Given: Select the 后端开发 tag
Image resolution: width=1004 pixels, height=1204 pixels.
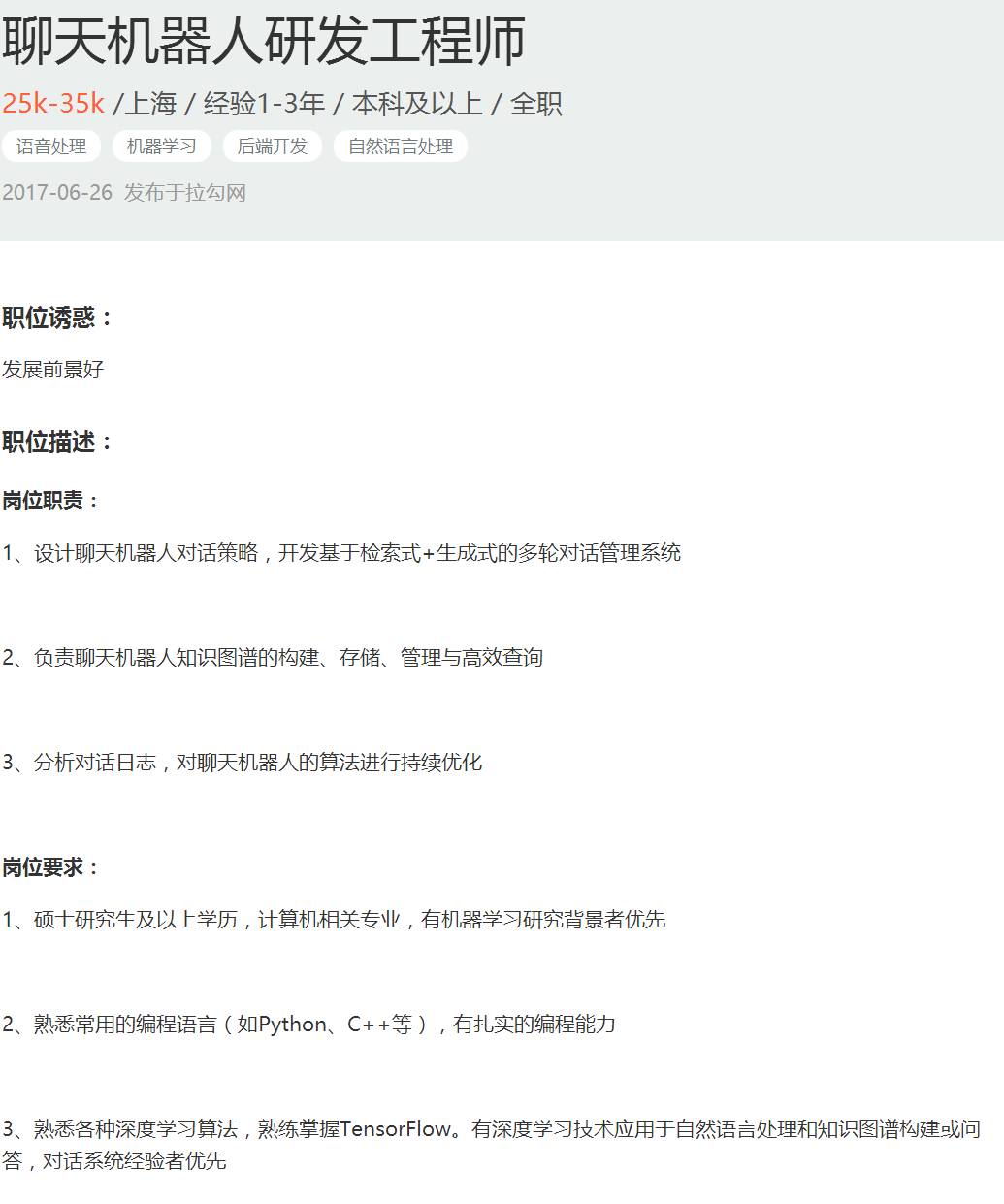Looking at the screenshot, I should point(273,146).
